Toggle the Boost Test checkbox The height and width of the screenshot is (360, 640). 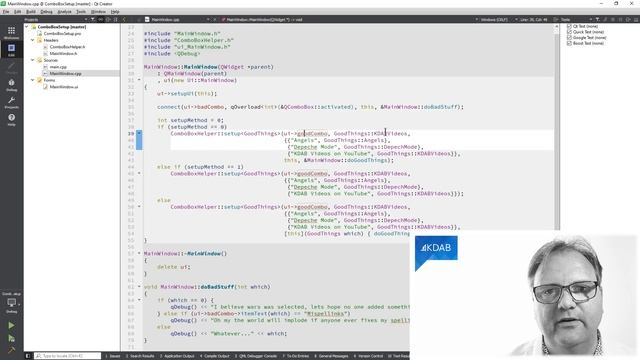(569, 43)
